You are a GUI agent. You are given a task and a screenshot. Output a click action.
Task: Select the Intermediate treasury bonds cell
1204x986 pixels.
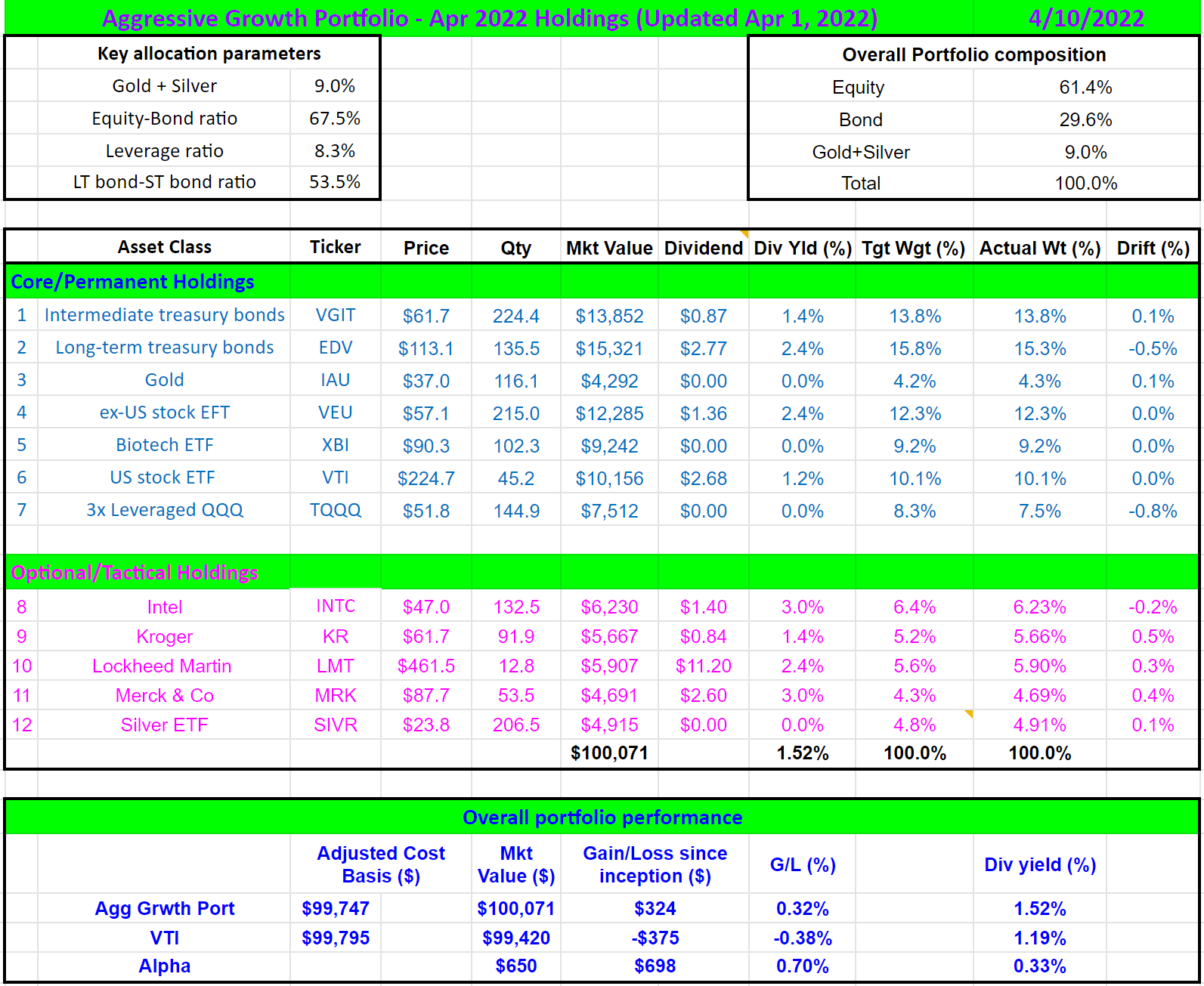[x=165, y=315]
